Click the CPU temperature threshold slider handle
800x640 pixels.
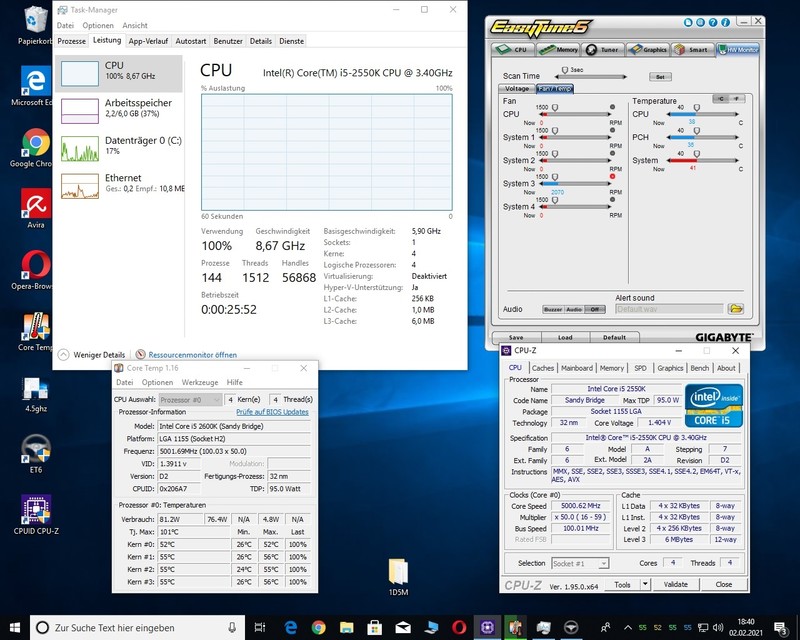point(696,108)
